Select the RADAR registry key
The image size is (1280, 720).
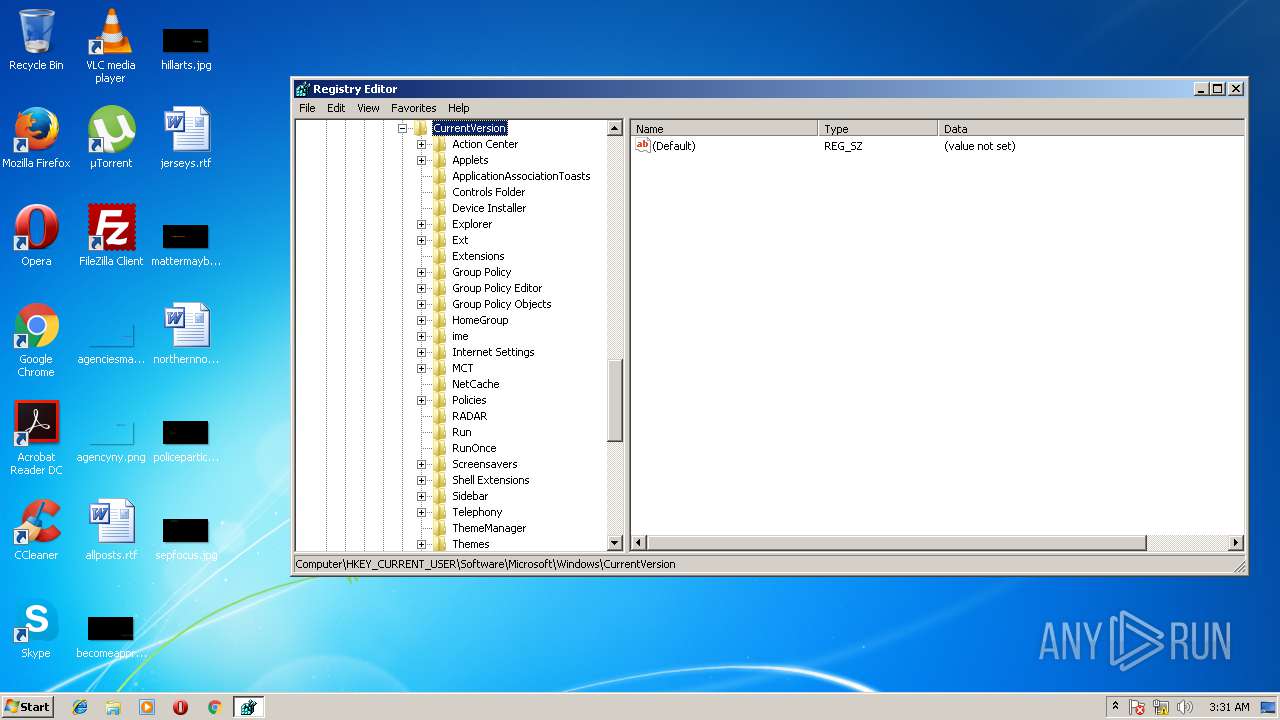point(469,416)
